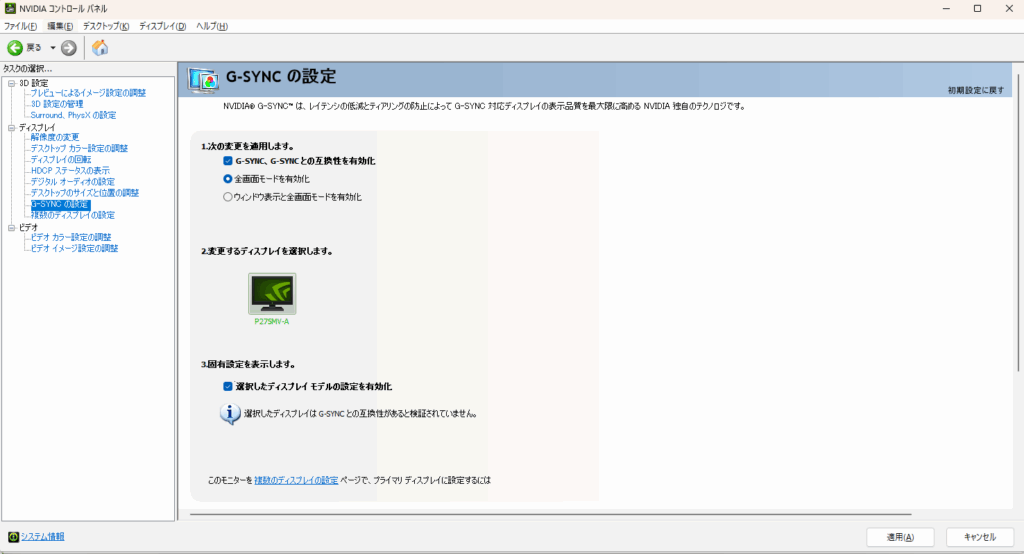Click the Forward arrow icon
1024x554 pixels.
click(x=69, y=48)
